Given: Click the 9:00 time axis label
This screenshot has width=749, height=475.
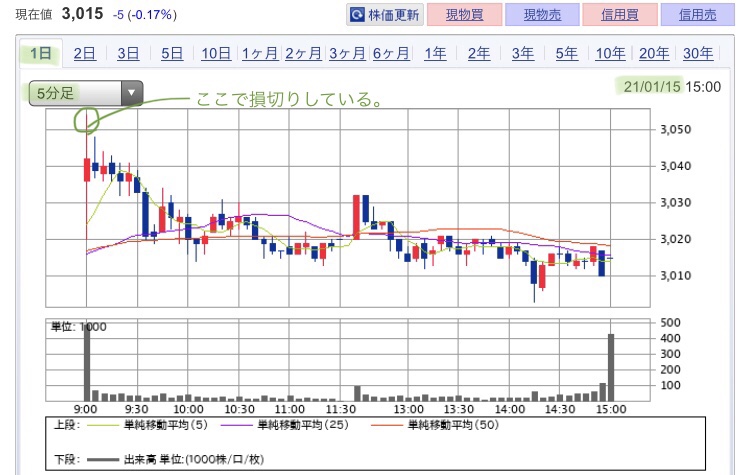Looking at the screenshot, I should point(86,409).
